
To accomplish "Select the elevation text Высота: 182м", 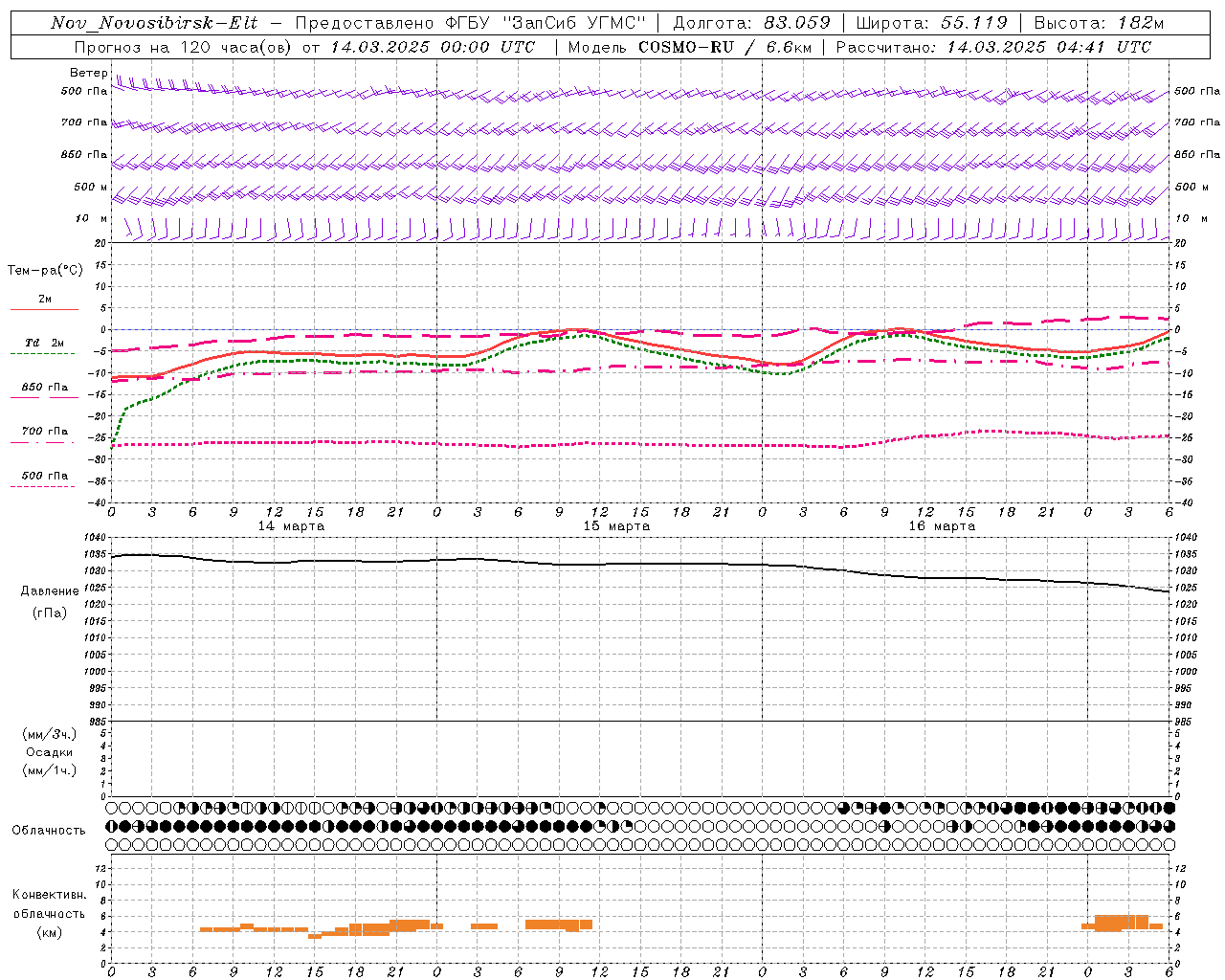I will (x=1099, y=23).
